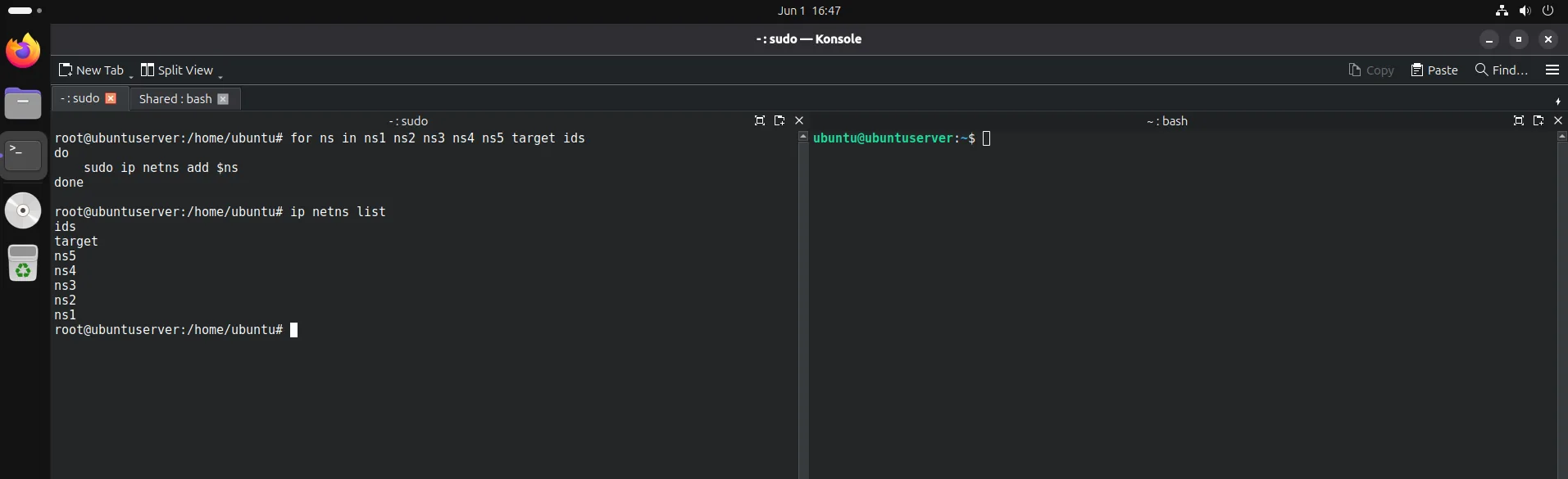This screenshot has height=479, width=1568.
Task: Click the Terminal icon in the dock
Action: [x=23, y=155]
